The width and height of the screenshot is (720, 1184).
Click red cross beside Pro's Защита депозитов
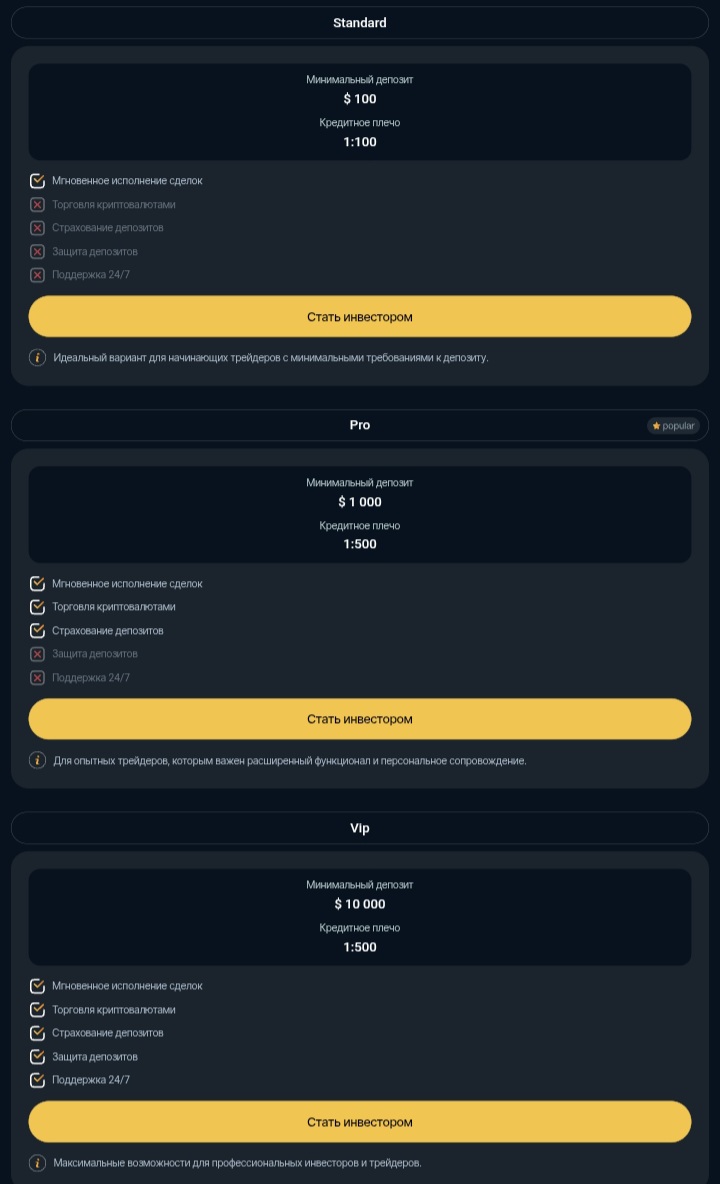38,654
